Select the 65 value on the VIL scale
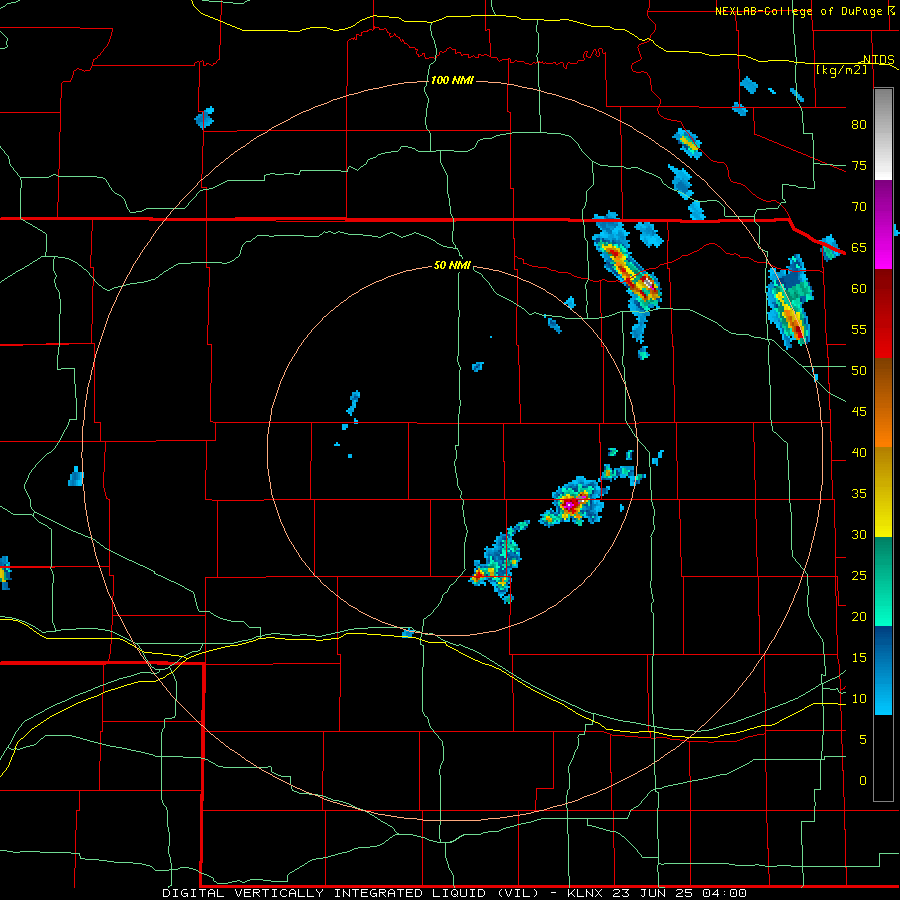Viewport: 900px width, 900px height. tap(859, 247)
